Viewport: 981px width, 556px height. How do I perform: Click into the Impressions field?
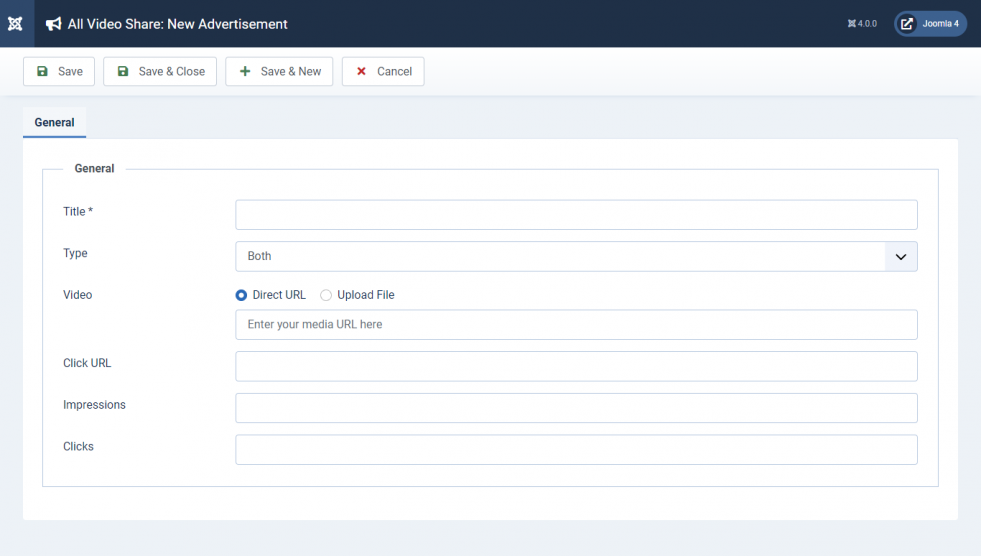[x=576, y=408]
